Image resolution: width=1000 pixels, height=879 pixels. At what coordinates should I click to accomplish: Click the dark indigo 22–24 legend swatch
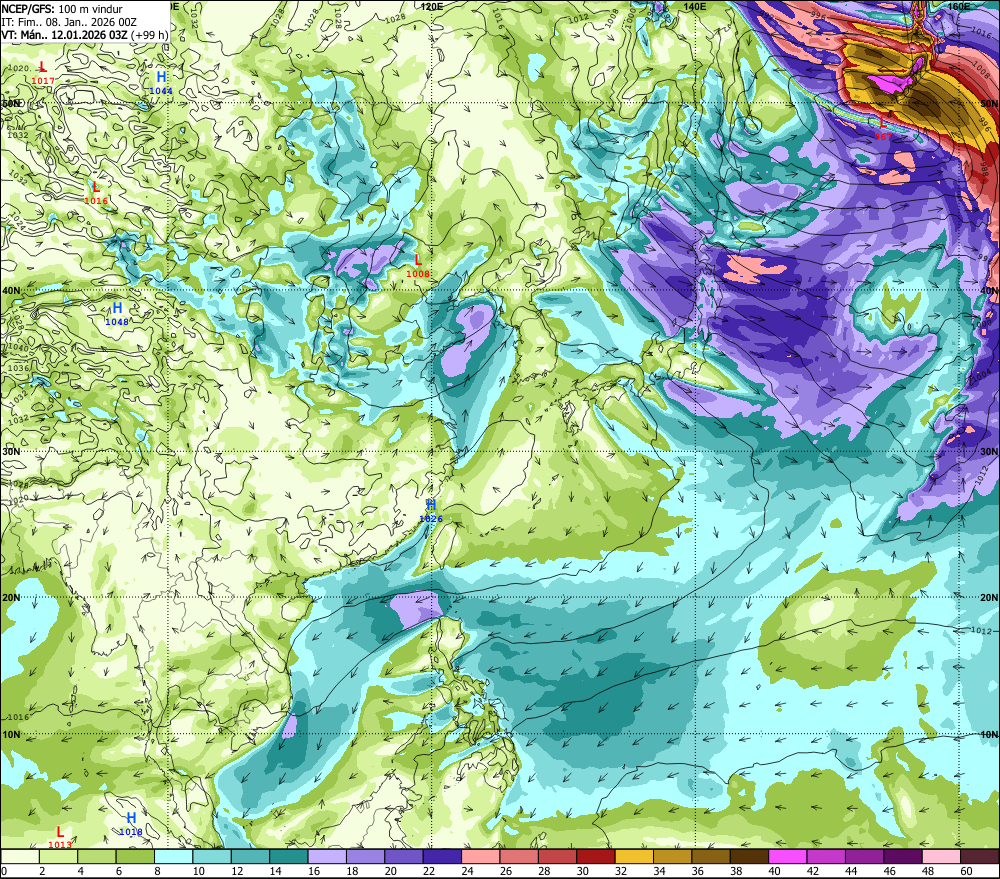coord(443,857)
